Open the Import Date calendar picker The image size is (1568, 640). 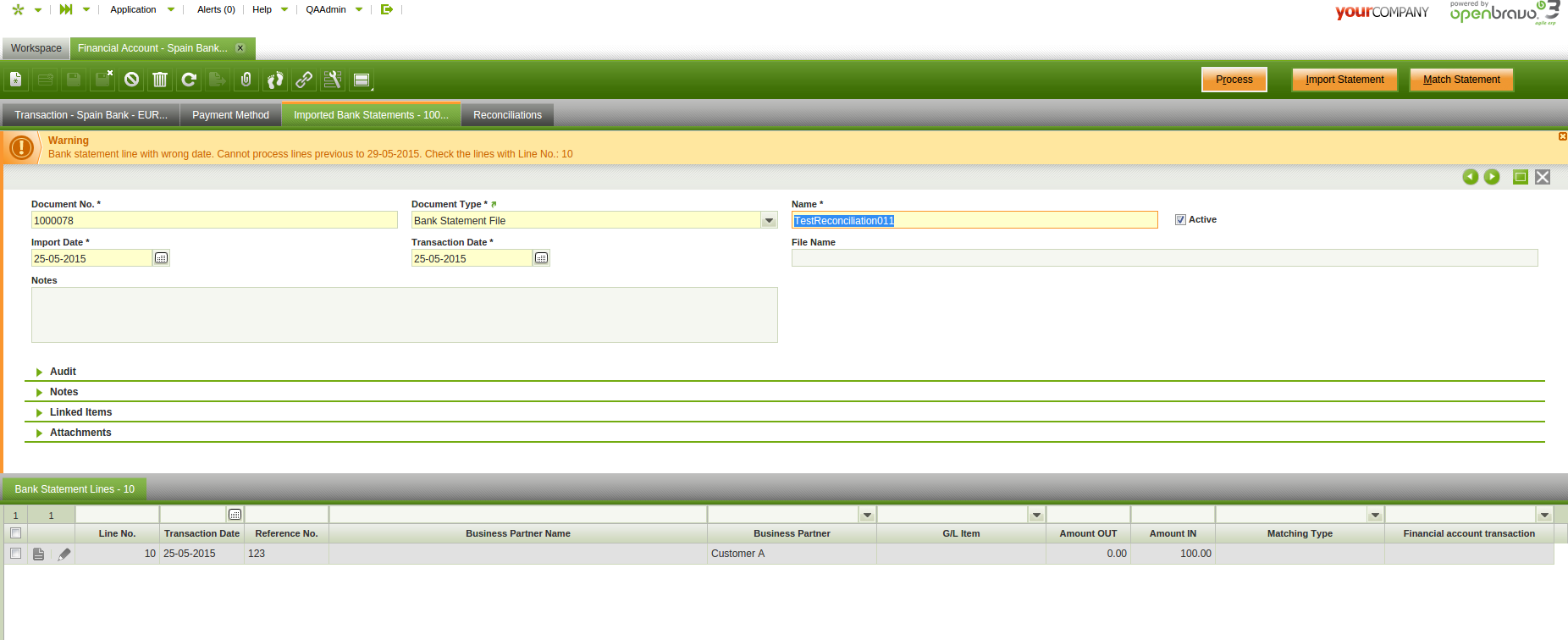click(x=161, y=258)
